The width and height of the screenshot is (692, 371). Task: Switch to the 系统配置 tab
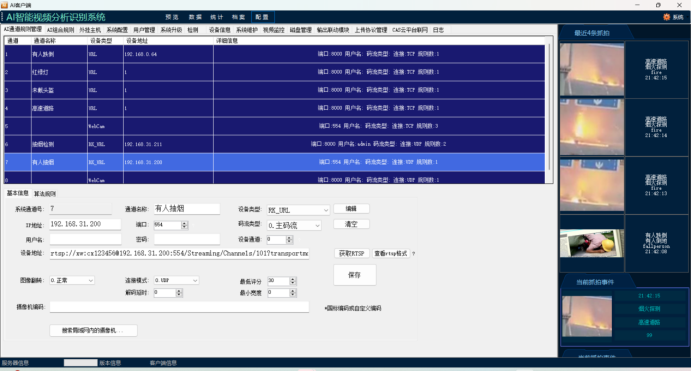(117, 30)
